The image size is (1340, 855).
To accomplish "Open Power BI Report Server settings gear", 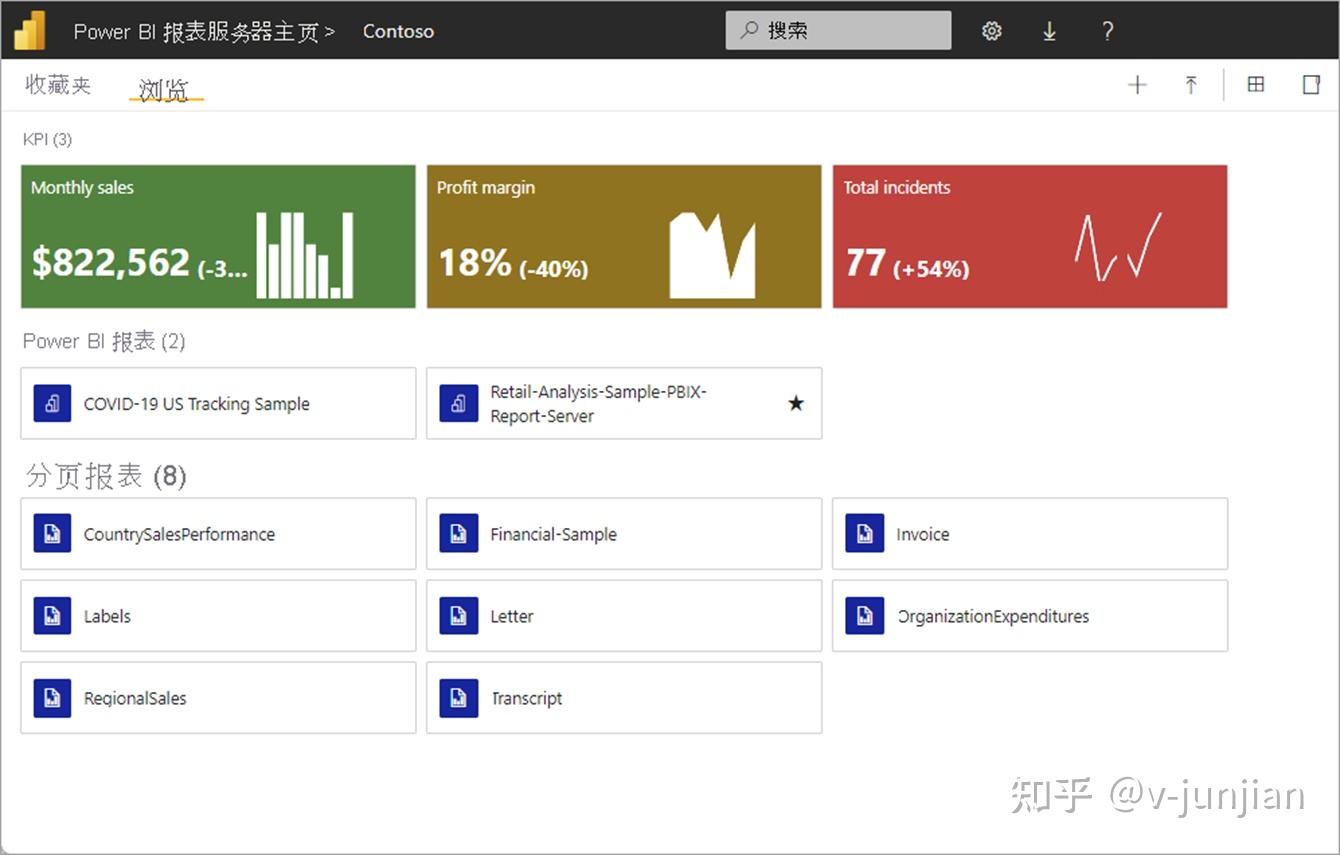I will (x=991, y=31).
